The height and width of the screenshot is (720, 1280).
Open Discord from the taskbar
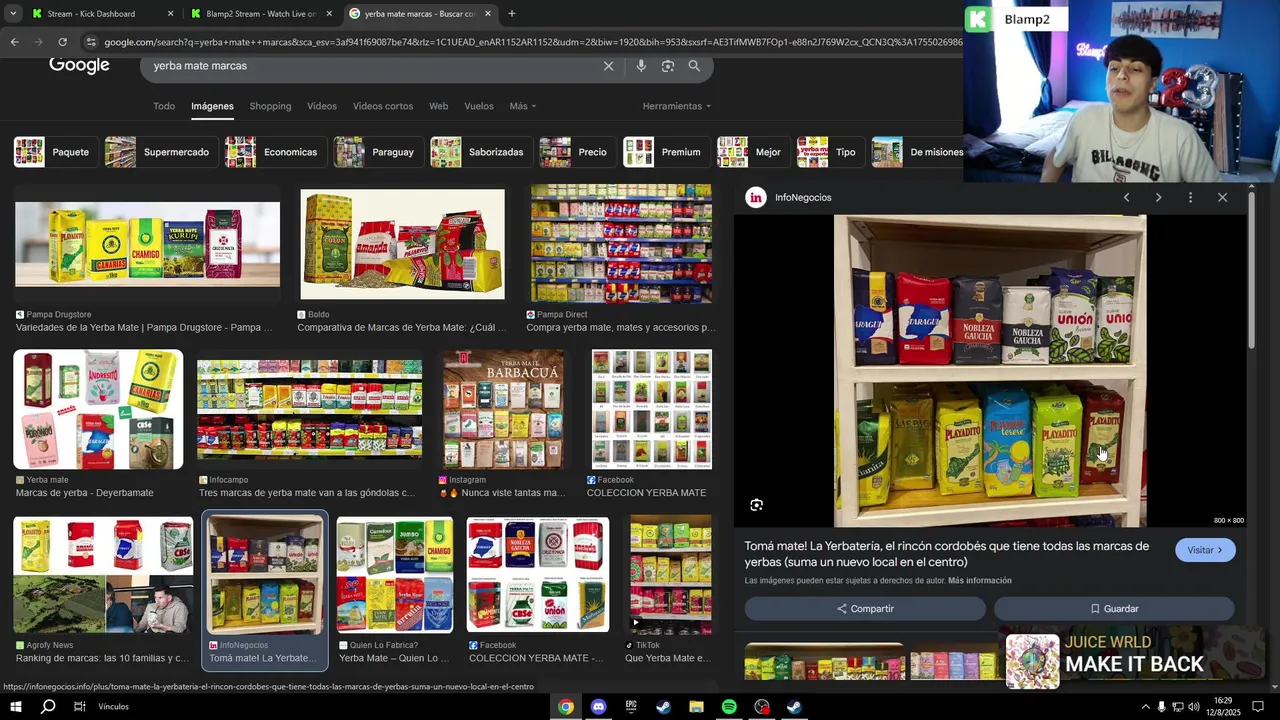coord(598,707)
